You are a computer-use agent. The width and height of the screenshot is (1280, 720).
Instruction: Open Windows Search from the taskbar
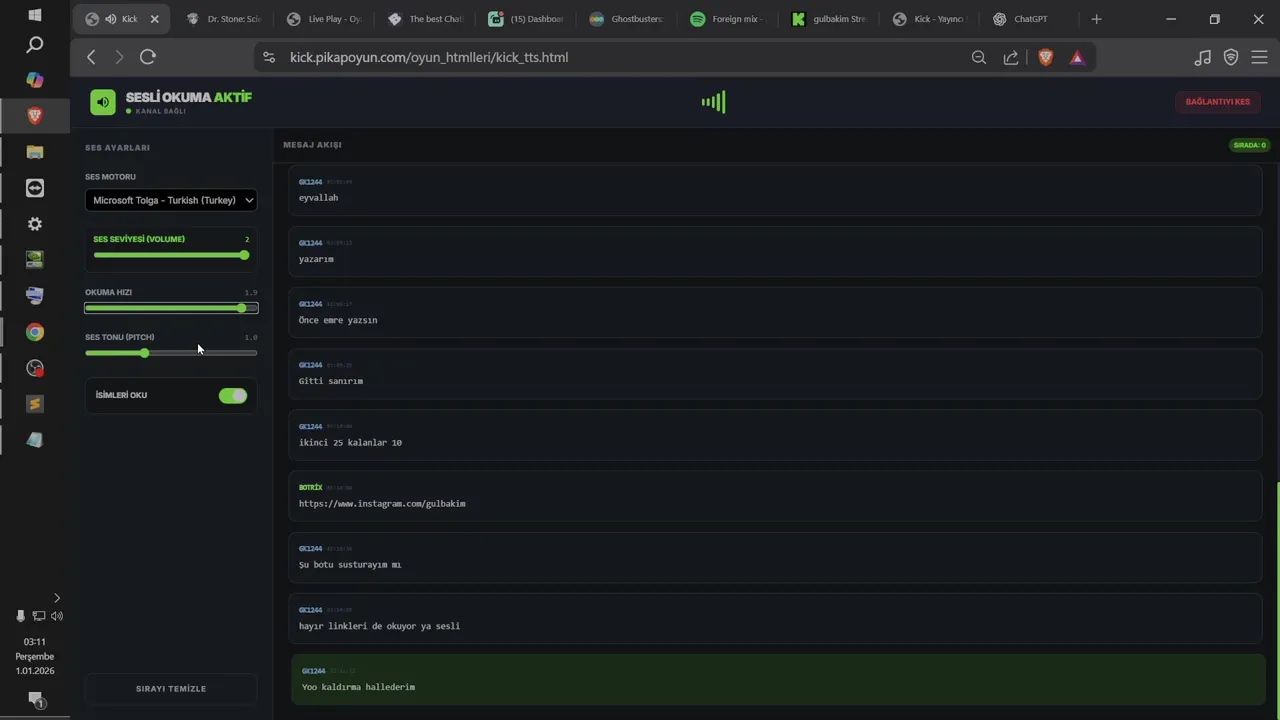pos(35,44)
